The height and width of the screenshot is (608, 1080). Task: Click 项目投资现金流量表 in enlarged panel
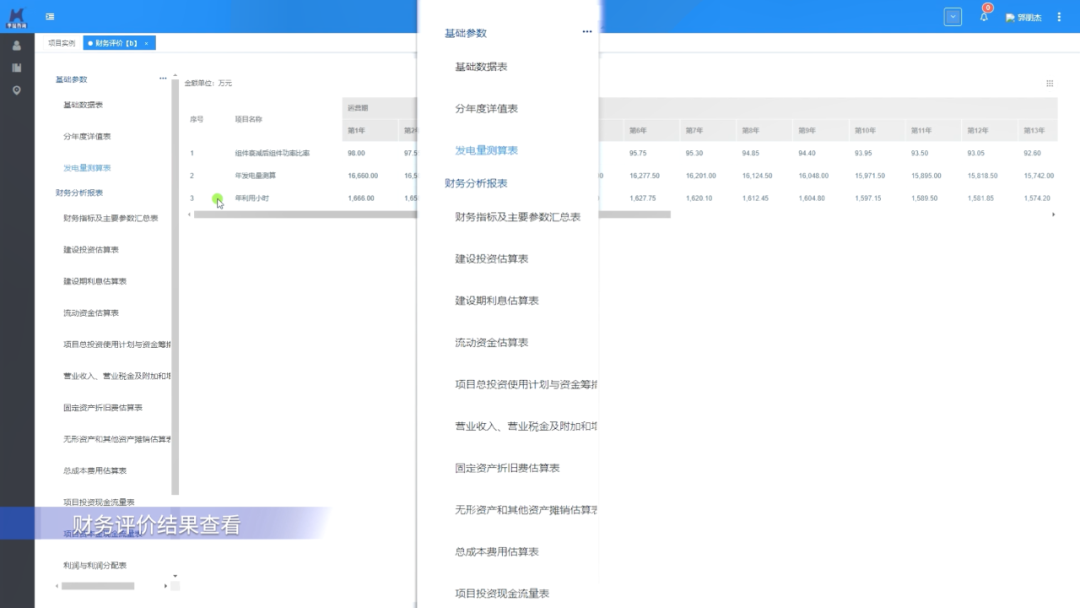coord(501,594)
